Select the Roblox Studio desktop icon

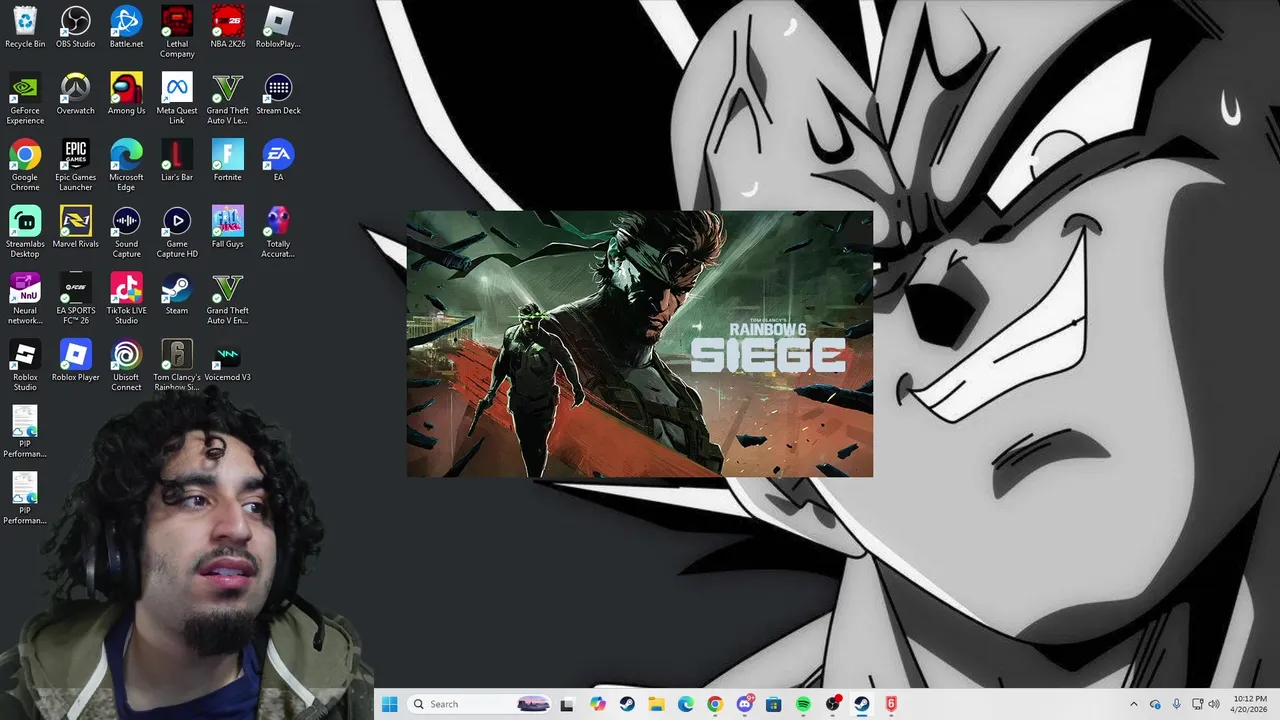click(25, 365)
